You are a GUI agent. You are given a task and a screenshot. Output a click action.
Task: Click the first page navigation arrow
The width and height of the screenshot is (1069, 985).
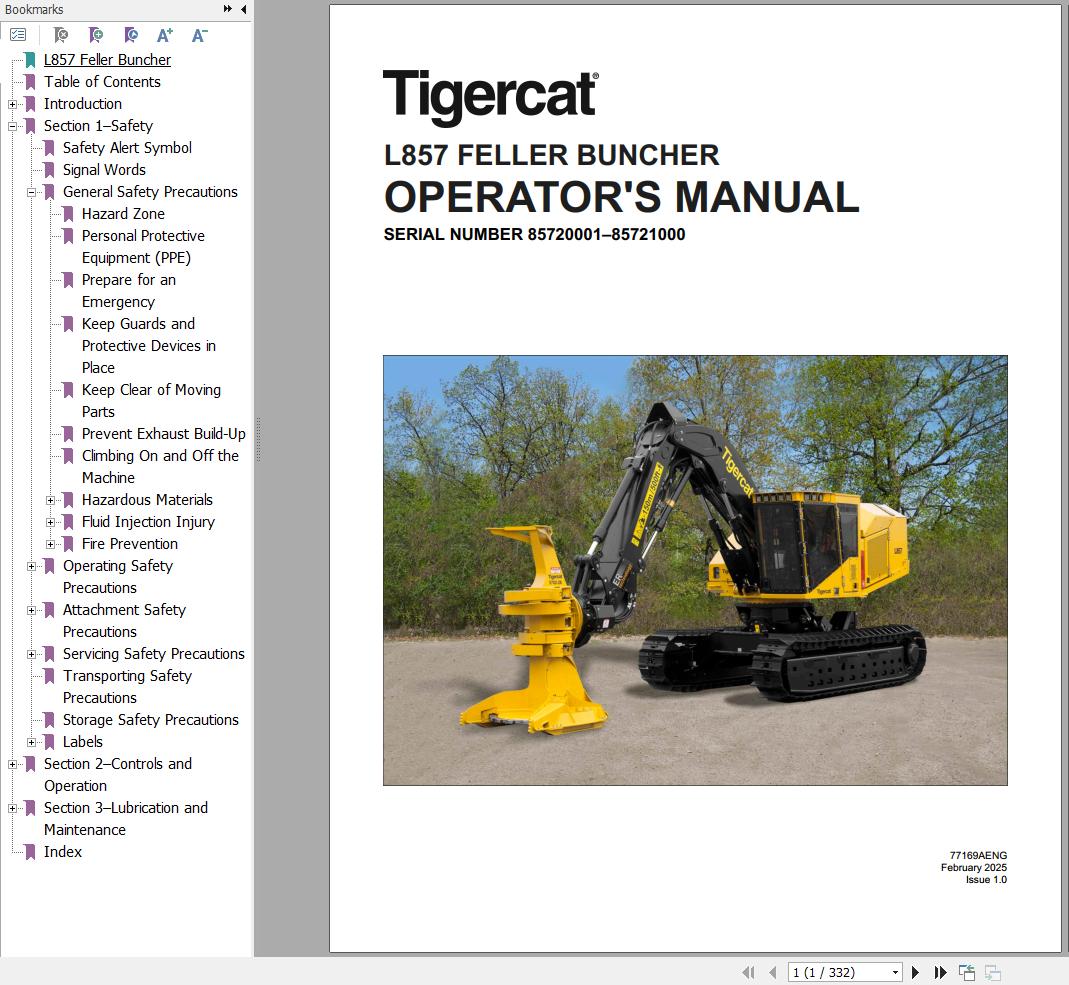(x=748, y=972)
